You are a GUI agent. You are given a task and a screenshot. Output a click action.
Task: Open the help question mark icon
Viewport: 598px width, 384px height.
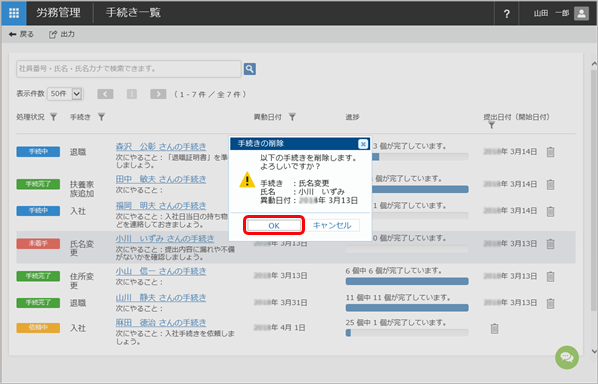click(x=506, y=14)
